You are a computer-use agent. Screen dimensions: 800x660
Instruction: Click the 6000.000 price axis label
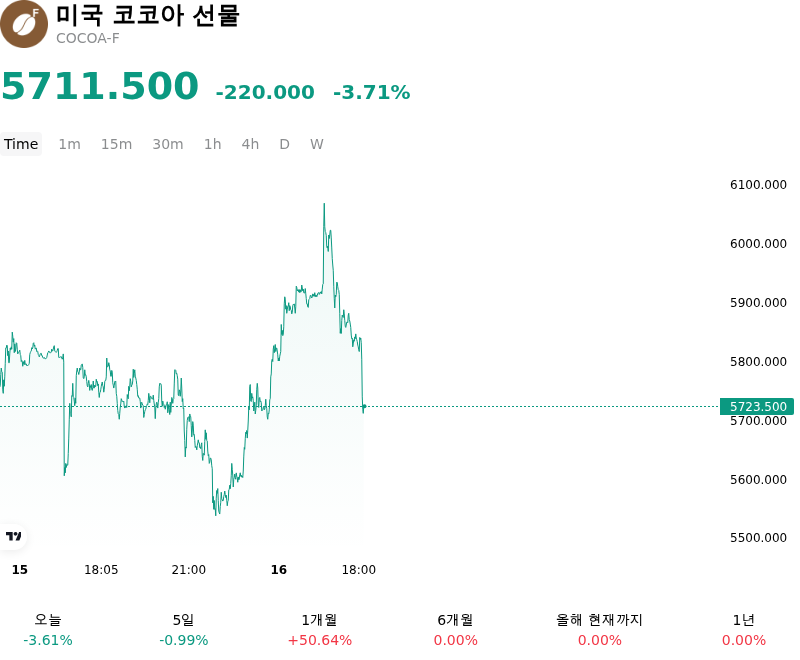758,244
